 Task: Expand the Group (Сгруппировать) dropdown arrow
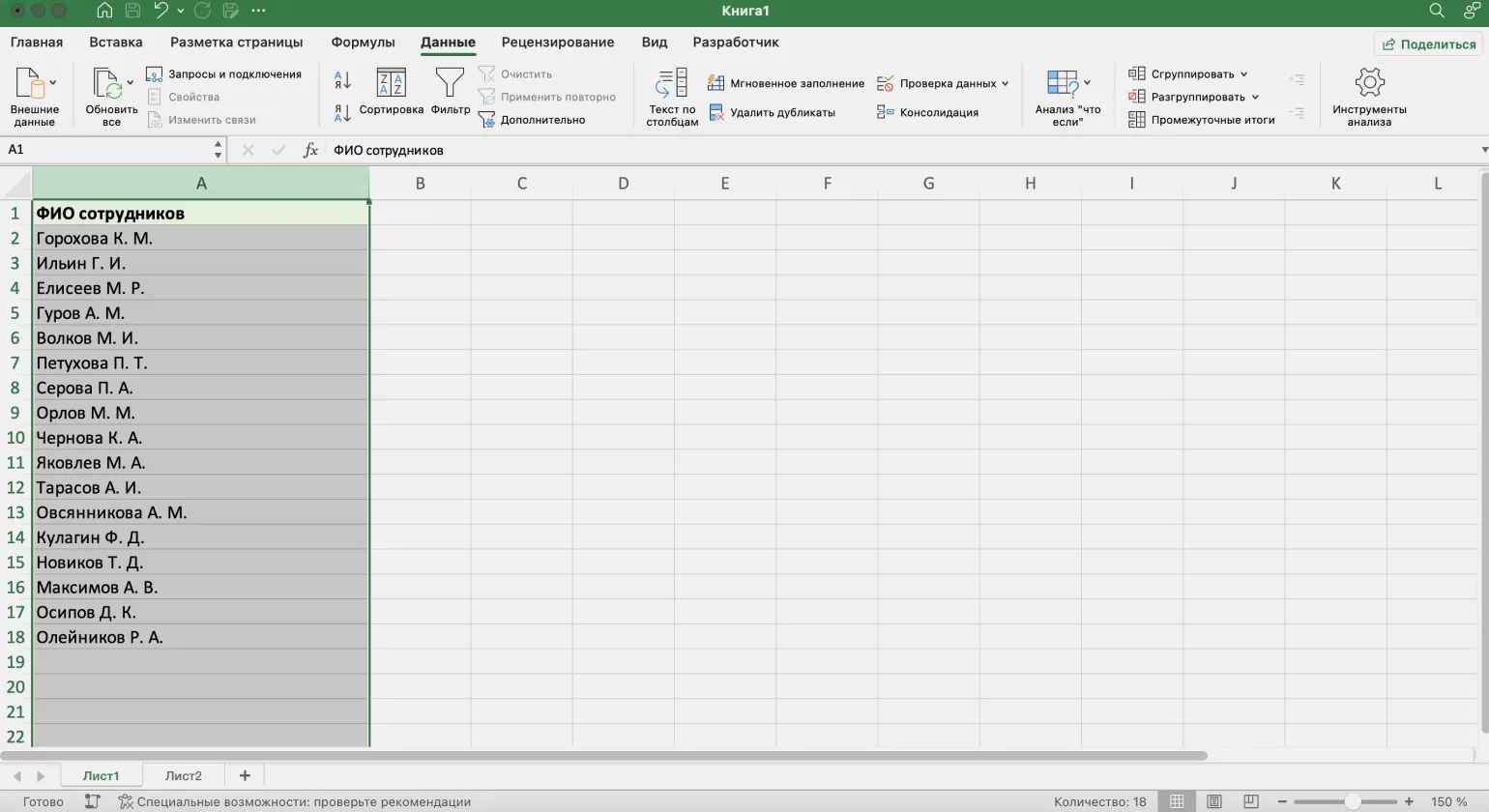click(1244, 74)
